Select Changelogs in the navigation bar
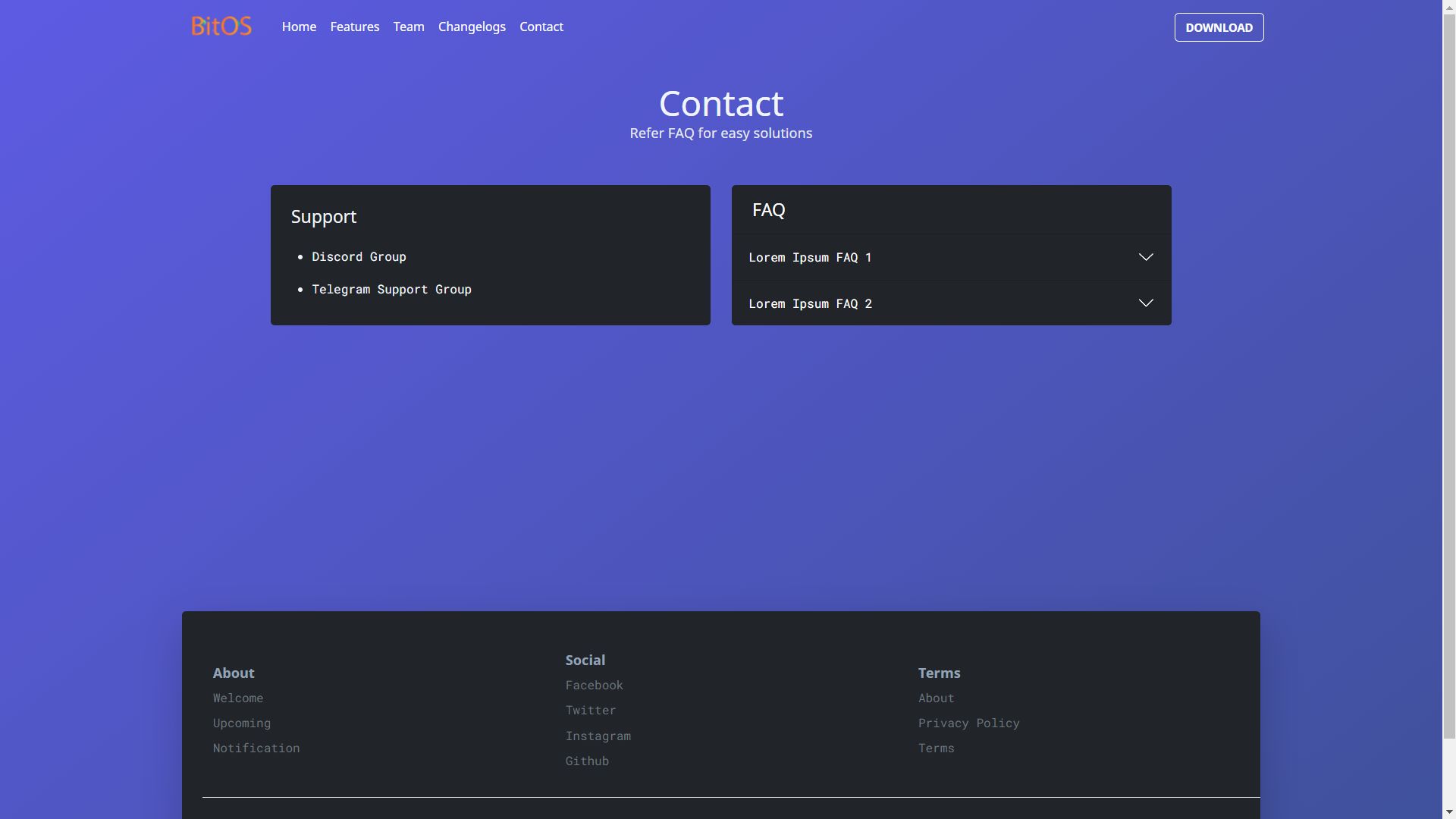1456x819 pixels. [471, 27]
